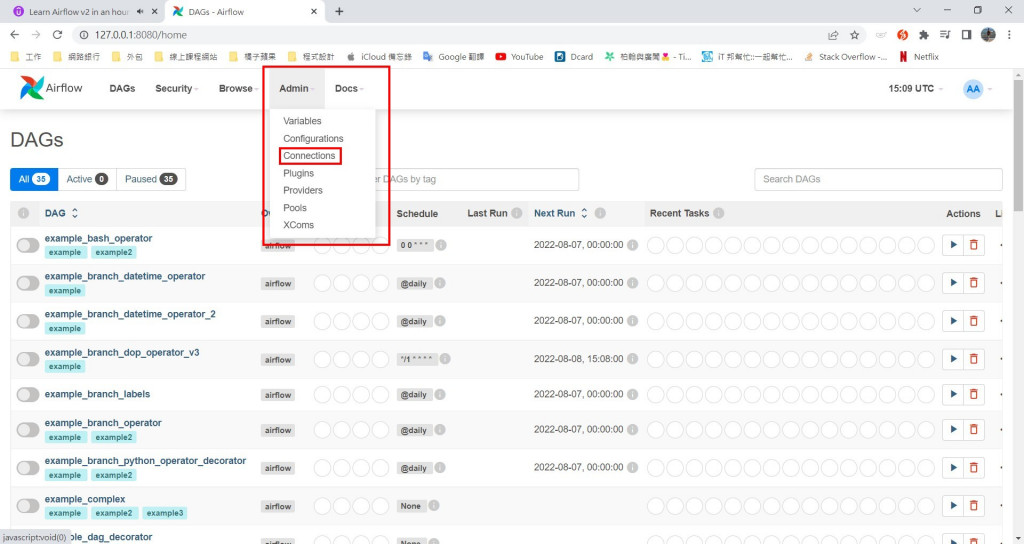The image size is (1024, 544).
Task: Open Chrome three-dot menu
Action: point(1009,35)
